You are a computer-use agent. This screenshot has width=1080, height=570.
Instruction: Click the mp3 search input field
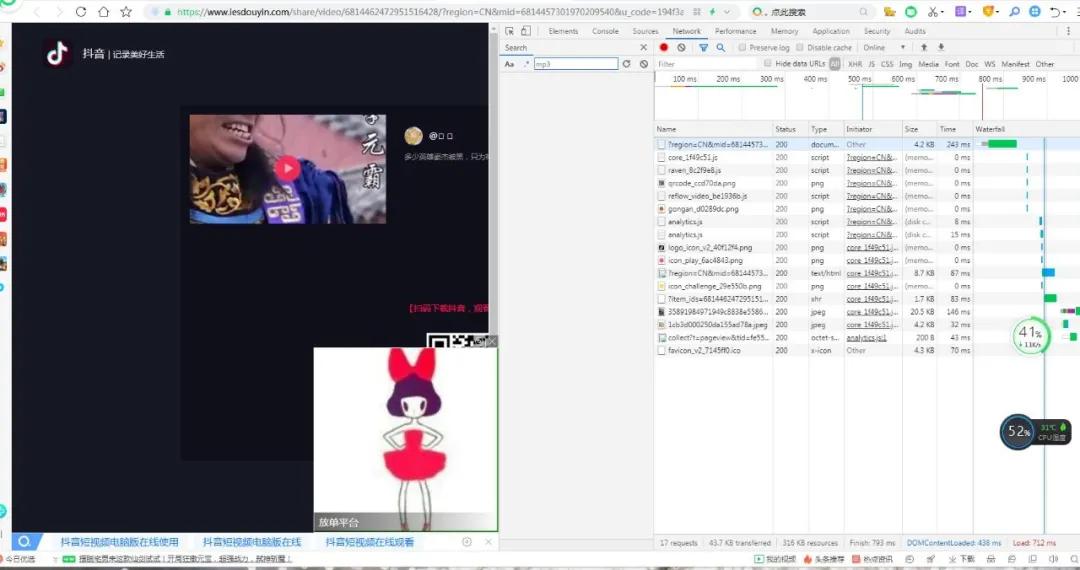[x=575, y=64]
